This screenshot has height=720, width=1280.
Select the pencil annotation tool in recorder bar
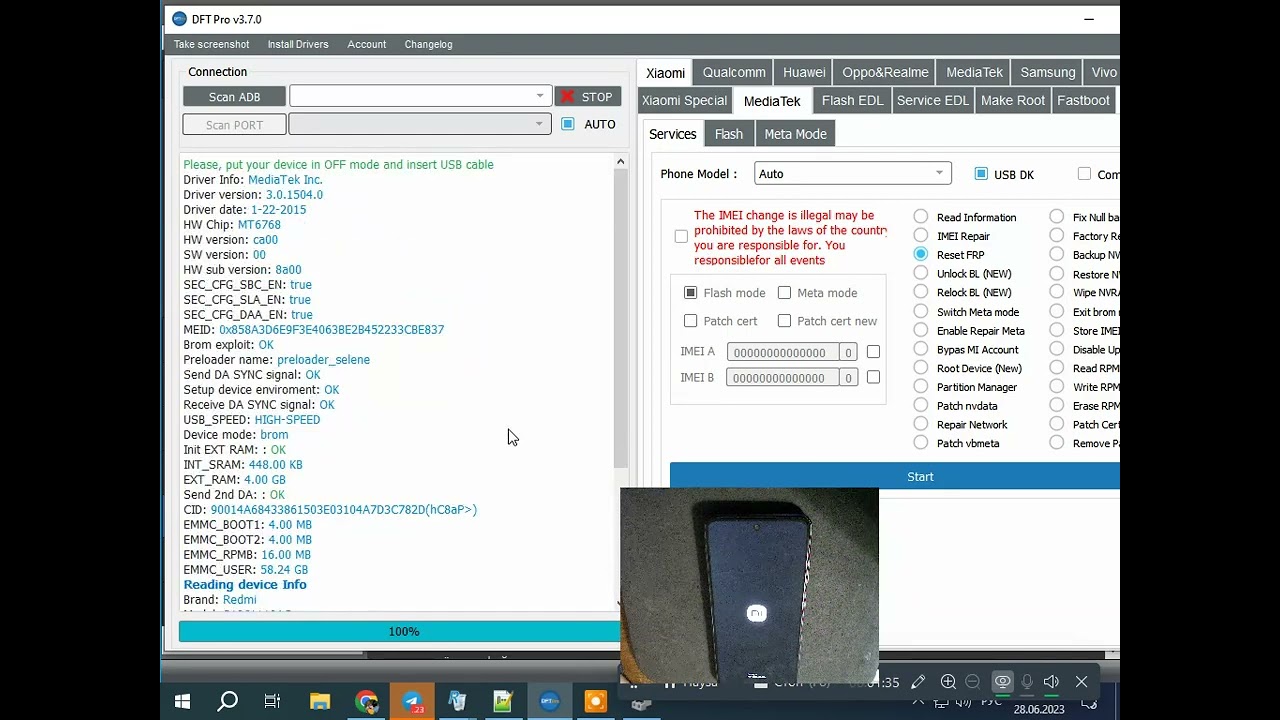918,682
